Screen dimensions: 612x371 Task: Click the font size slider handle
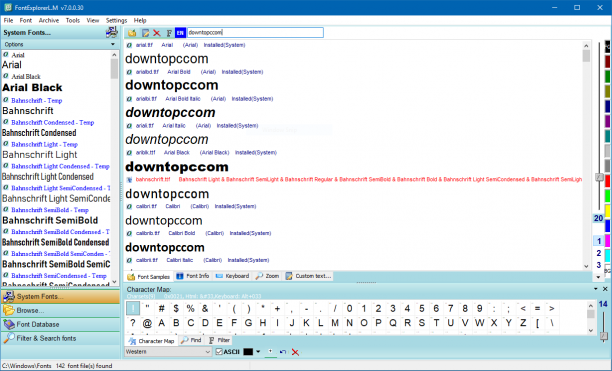click(599, 177)
